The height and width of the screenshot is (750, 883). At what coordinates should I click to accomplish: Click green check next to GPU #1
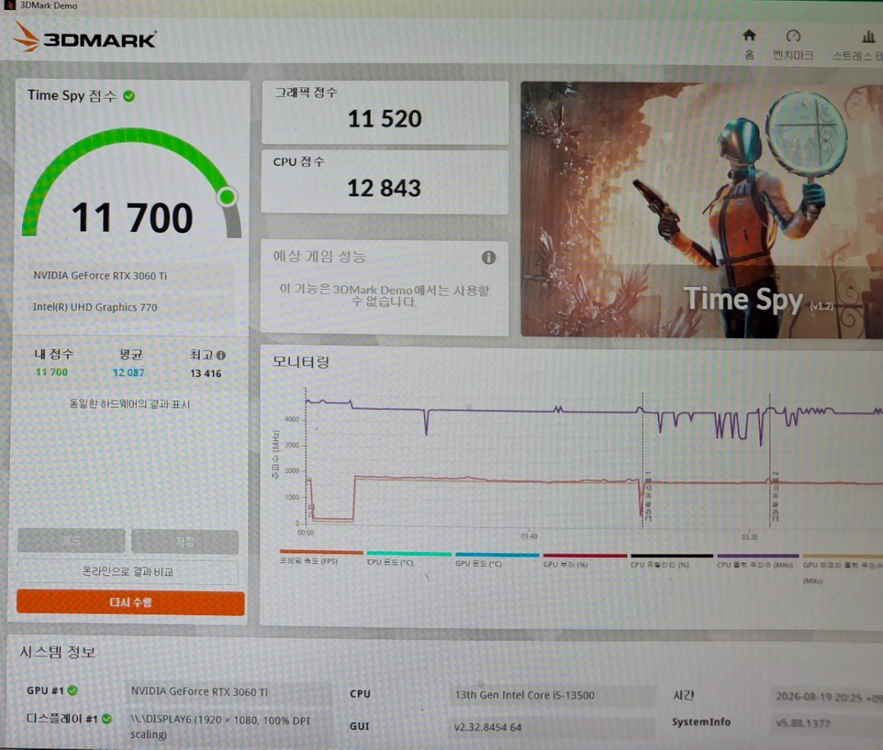point(73,690)
